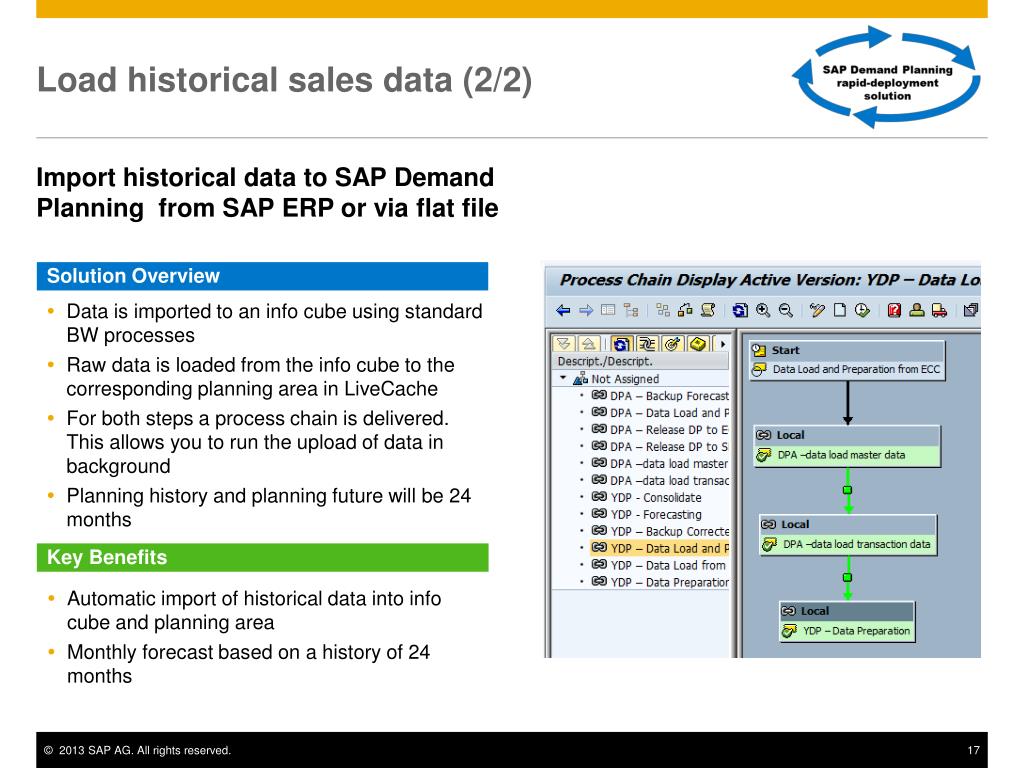This screenshot has width=1024, height=768.
Task: Click the Refresh icon in main toolbar
Action: 740,310
